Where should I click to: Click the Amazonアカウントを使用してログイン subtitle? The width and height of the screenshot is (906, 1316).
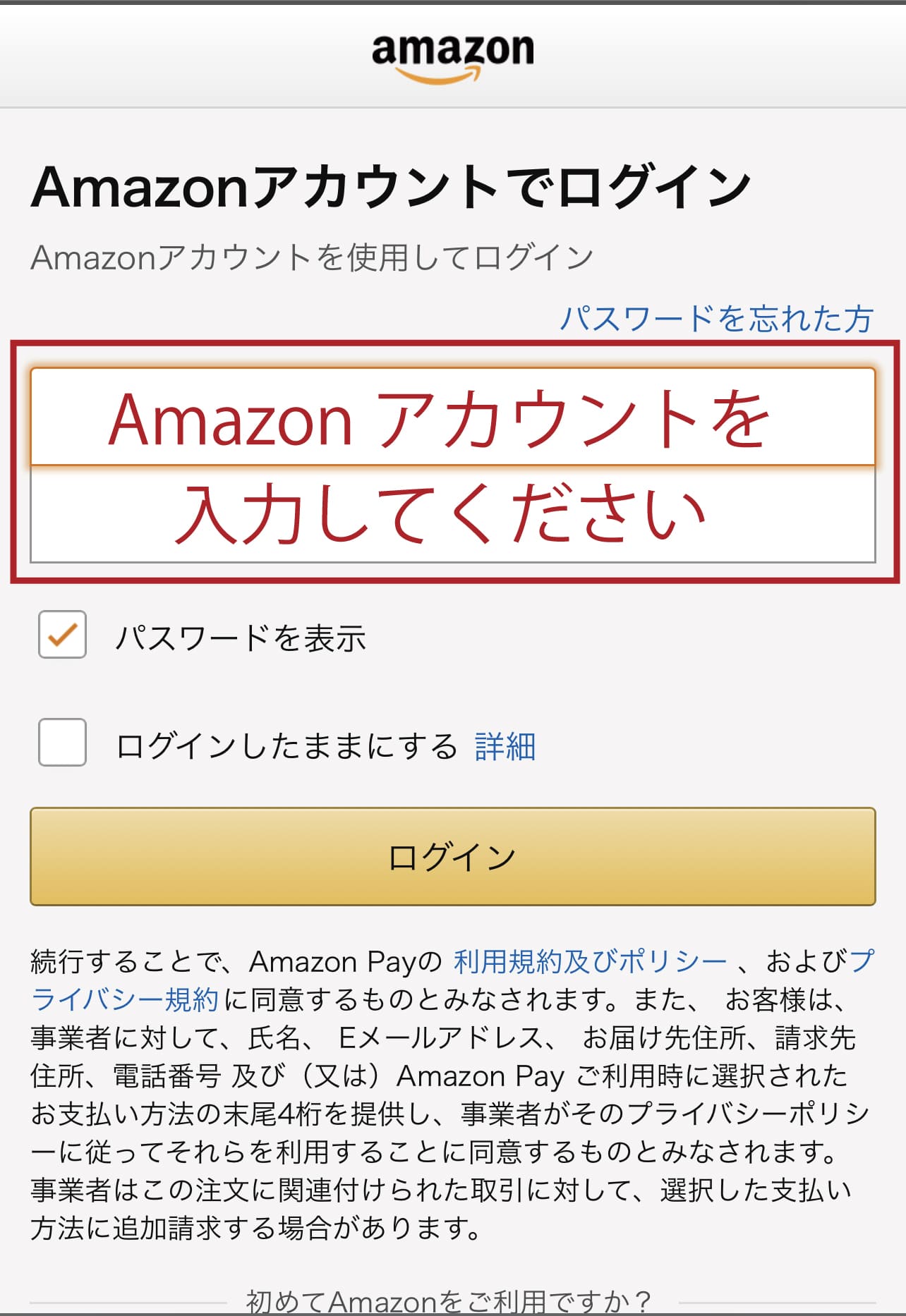[312, 257]
